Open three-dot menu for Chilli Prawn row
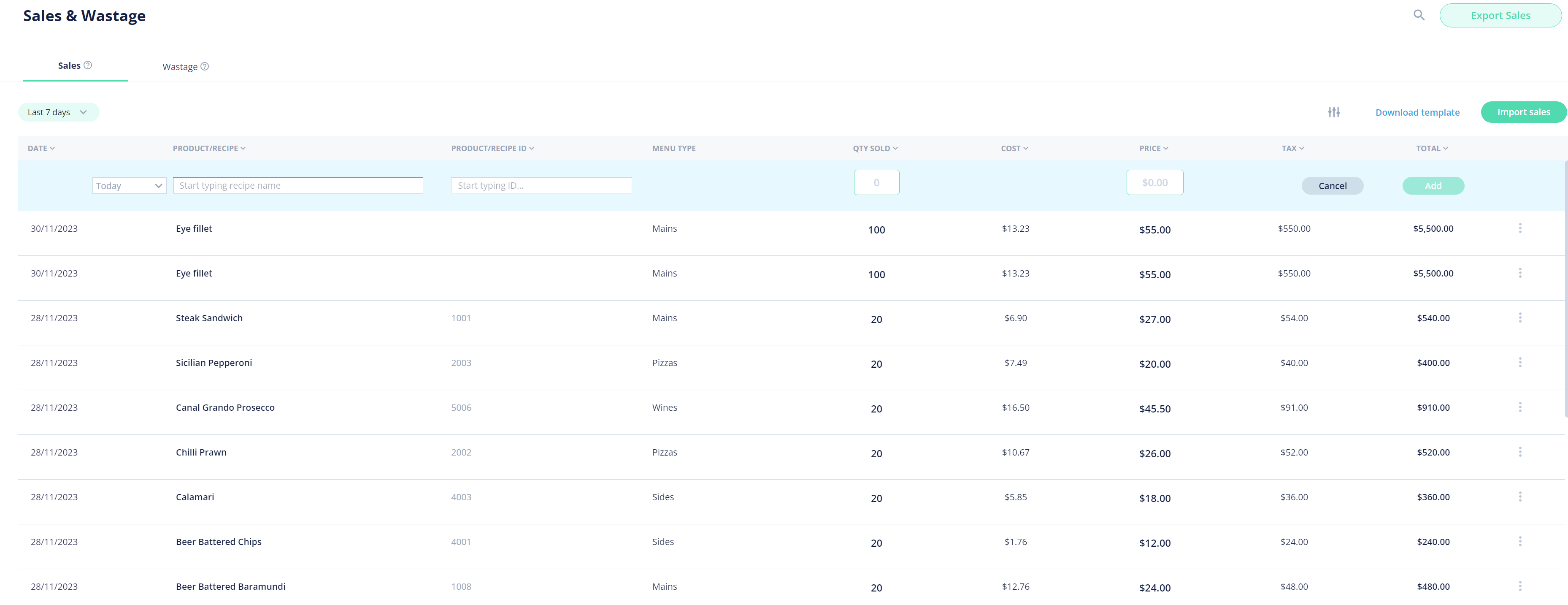Image resolution: width=1568 pixels, height=605 pixels. point(1519,452)
